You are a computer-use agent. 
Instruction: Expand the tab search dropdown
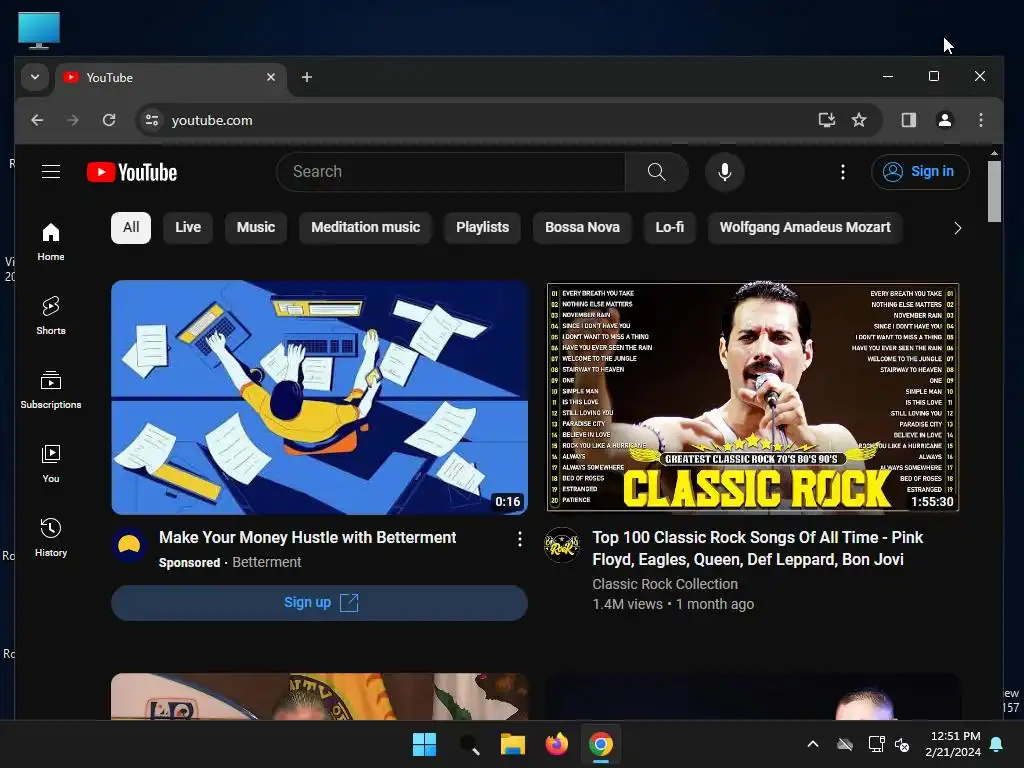35,77
